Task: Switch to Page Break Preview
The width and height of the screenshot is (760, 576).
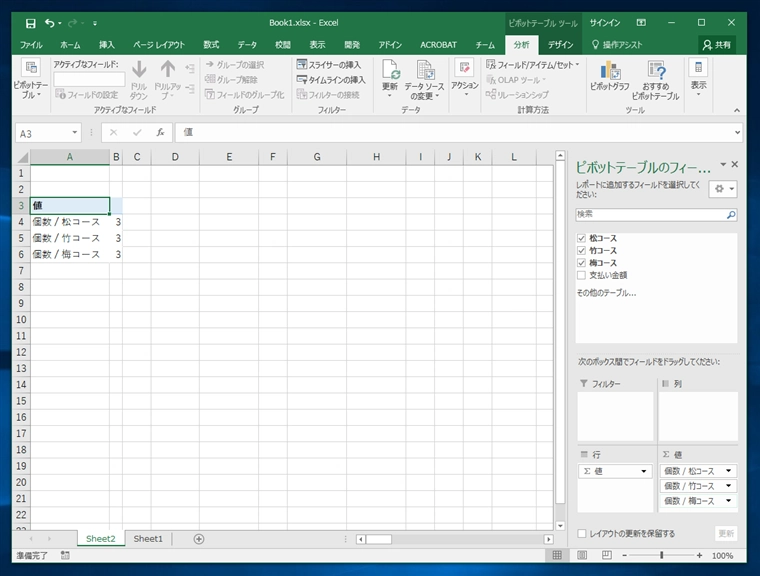Action: click(606, 556)
